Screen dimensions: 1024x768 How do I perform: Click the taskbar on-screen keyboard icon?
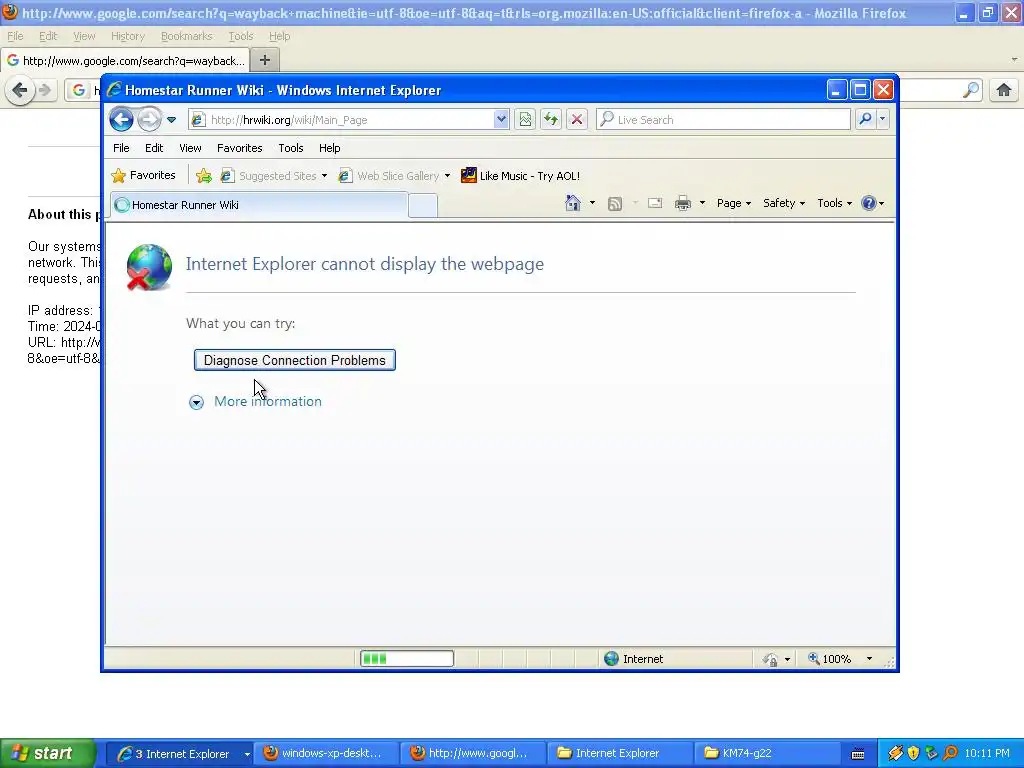(859, 754)
